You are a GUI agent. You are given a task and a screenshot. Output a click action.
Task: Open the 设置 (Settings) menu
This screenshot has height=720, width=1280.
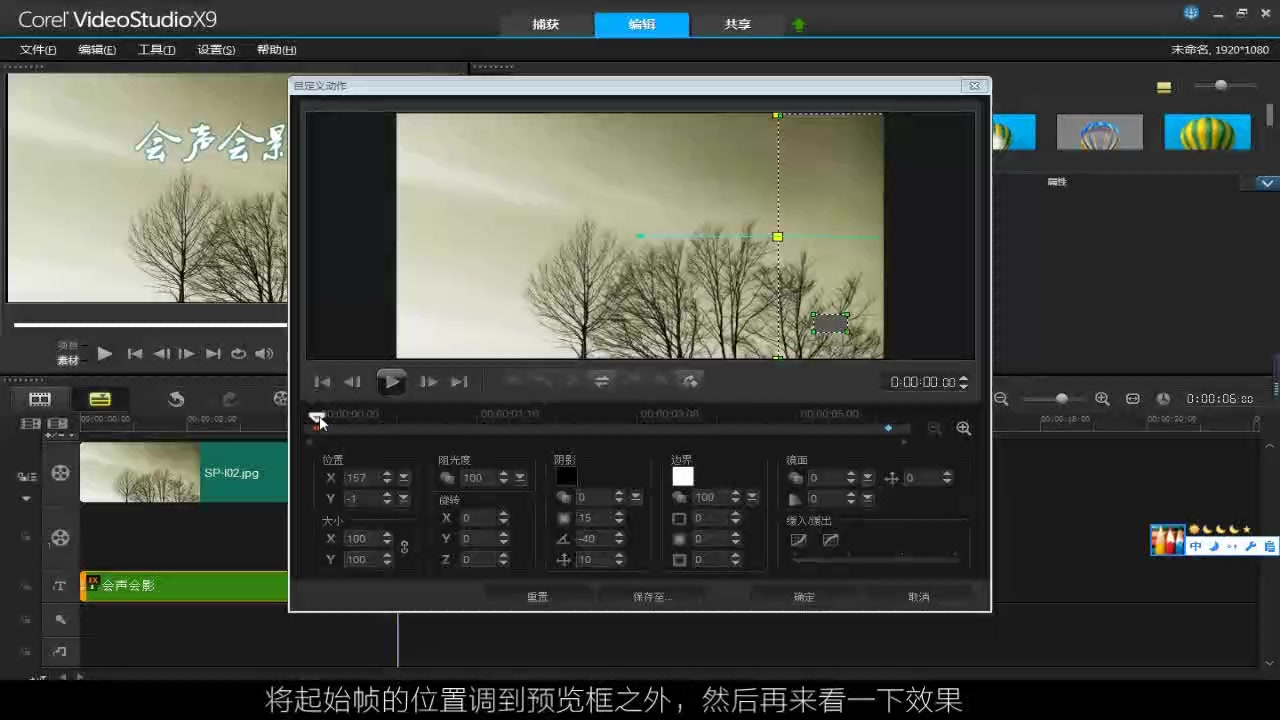coord(216,50)
